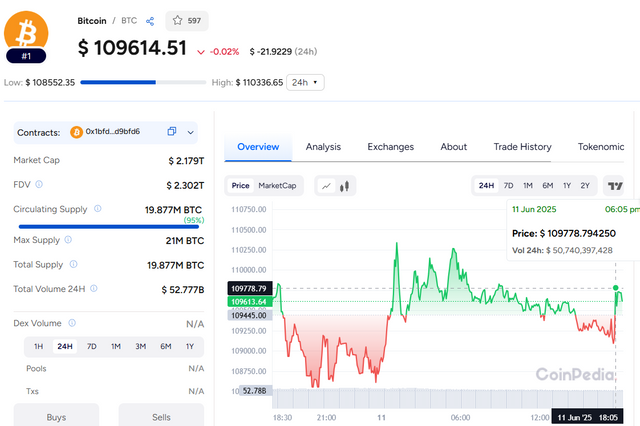Viewport: 640px width, 426px height.
Task: Show FDV info tooltip icon
Action: [x=39, y=184]
